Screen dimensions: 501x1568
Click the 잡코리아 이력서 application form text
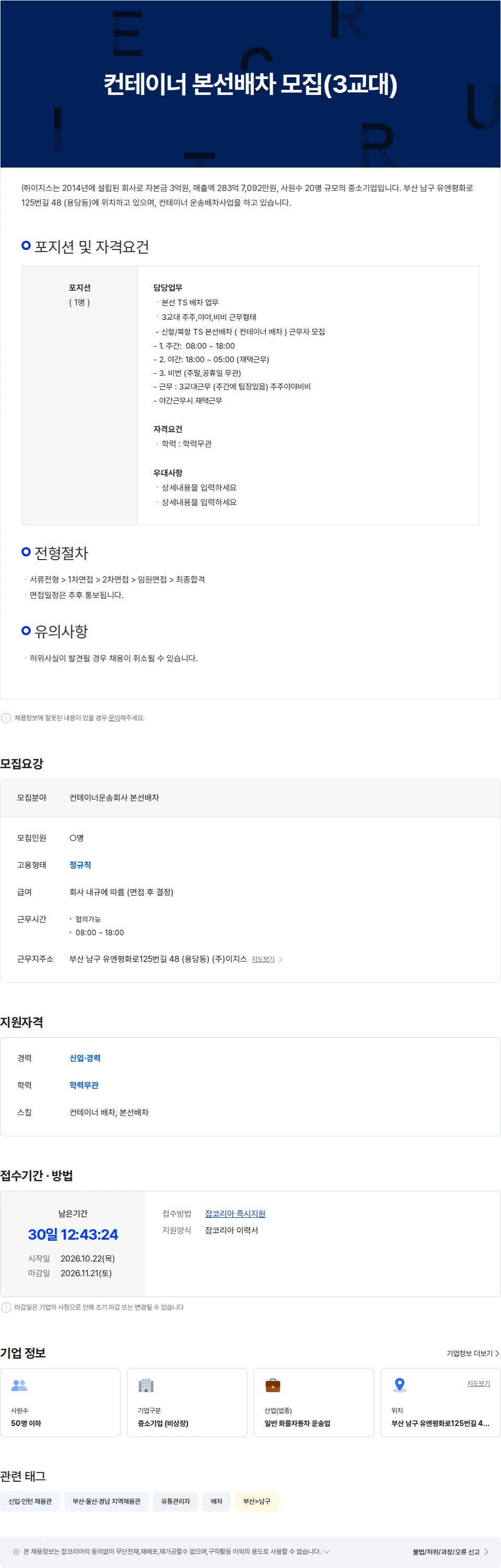pyautogui.click(x=231, y=1230)
